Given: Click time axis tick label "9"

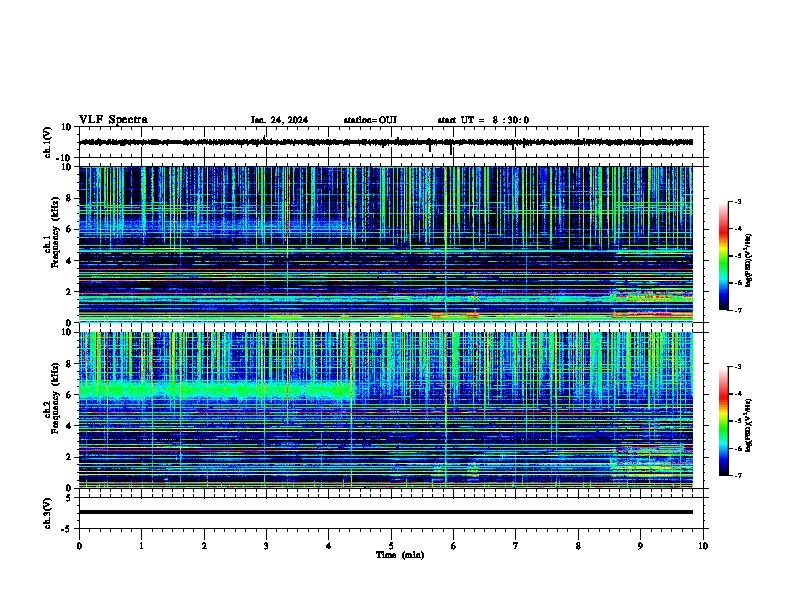Looking at the screenshot, I should 640,546.
